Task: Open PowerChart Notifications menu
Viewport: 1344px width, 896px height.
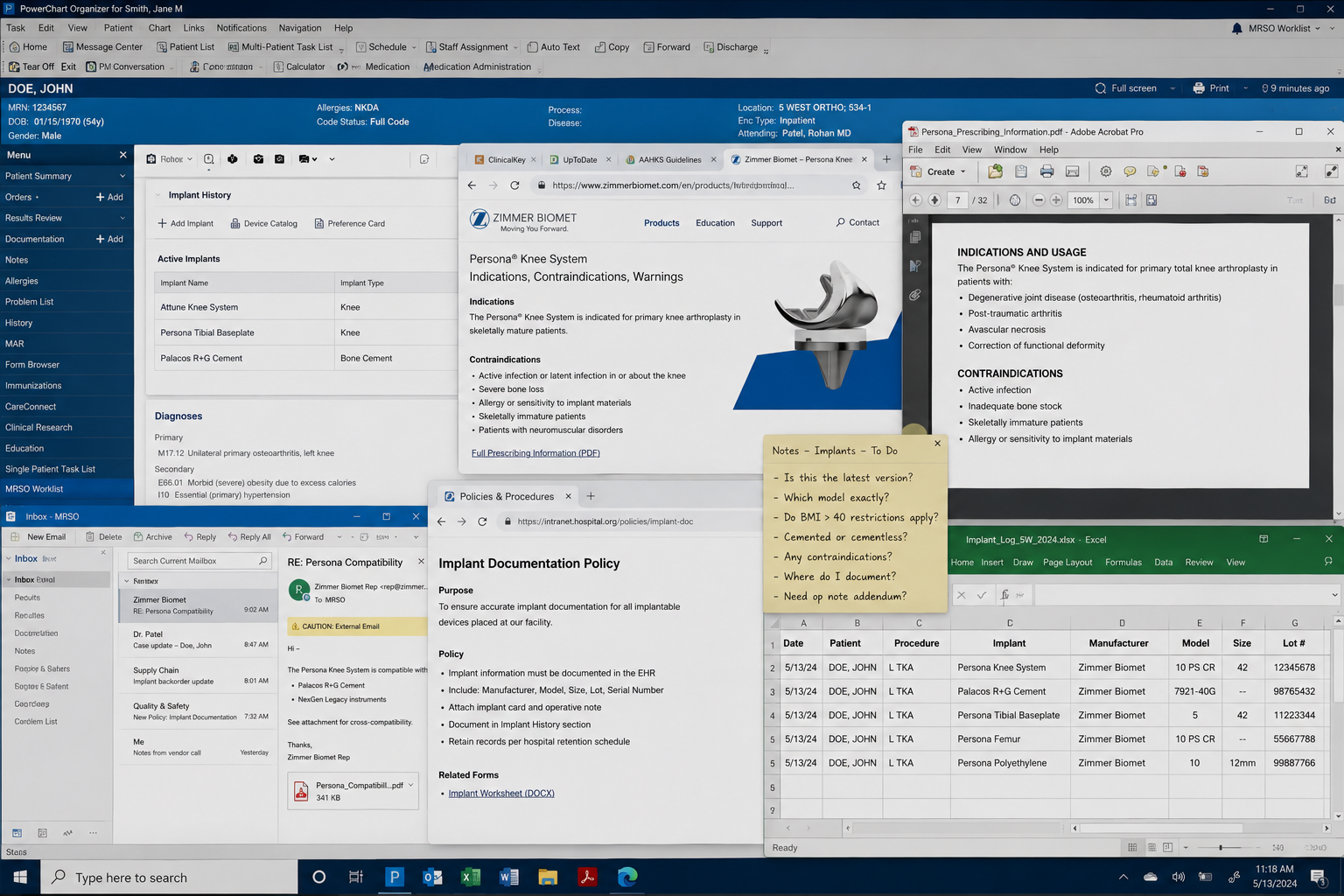Action: coord(241,28)
